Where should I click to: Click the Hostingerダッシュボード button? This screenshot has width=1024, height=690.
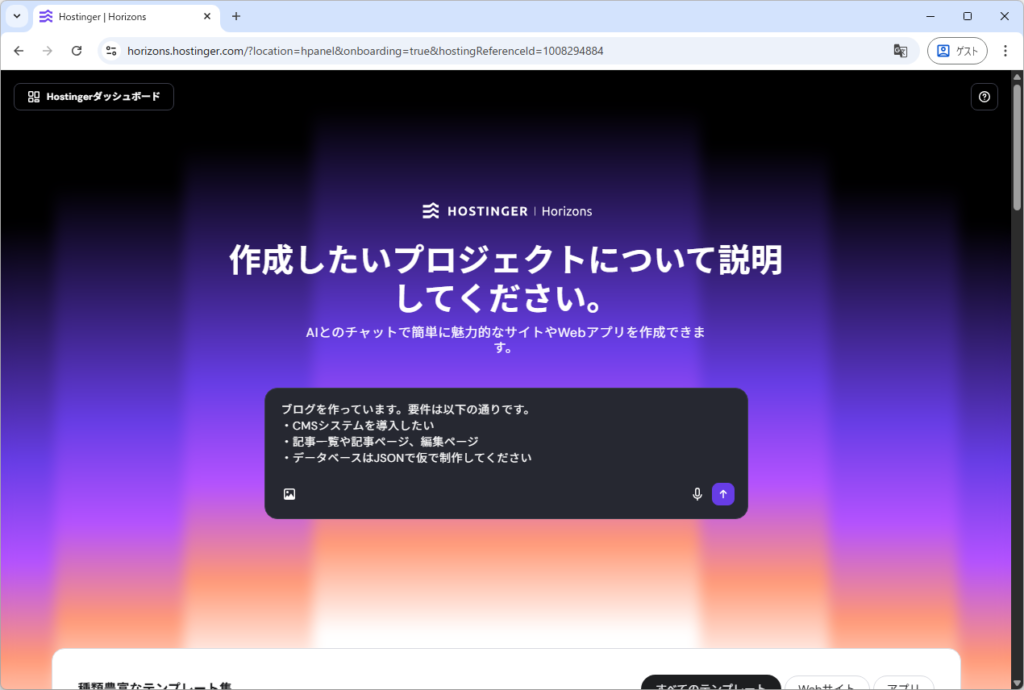(94, 97)
